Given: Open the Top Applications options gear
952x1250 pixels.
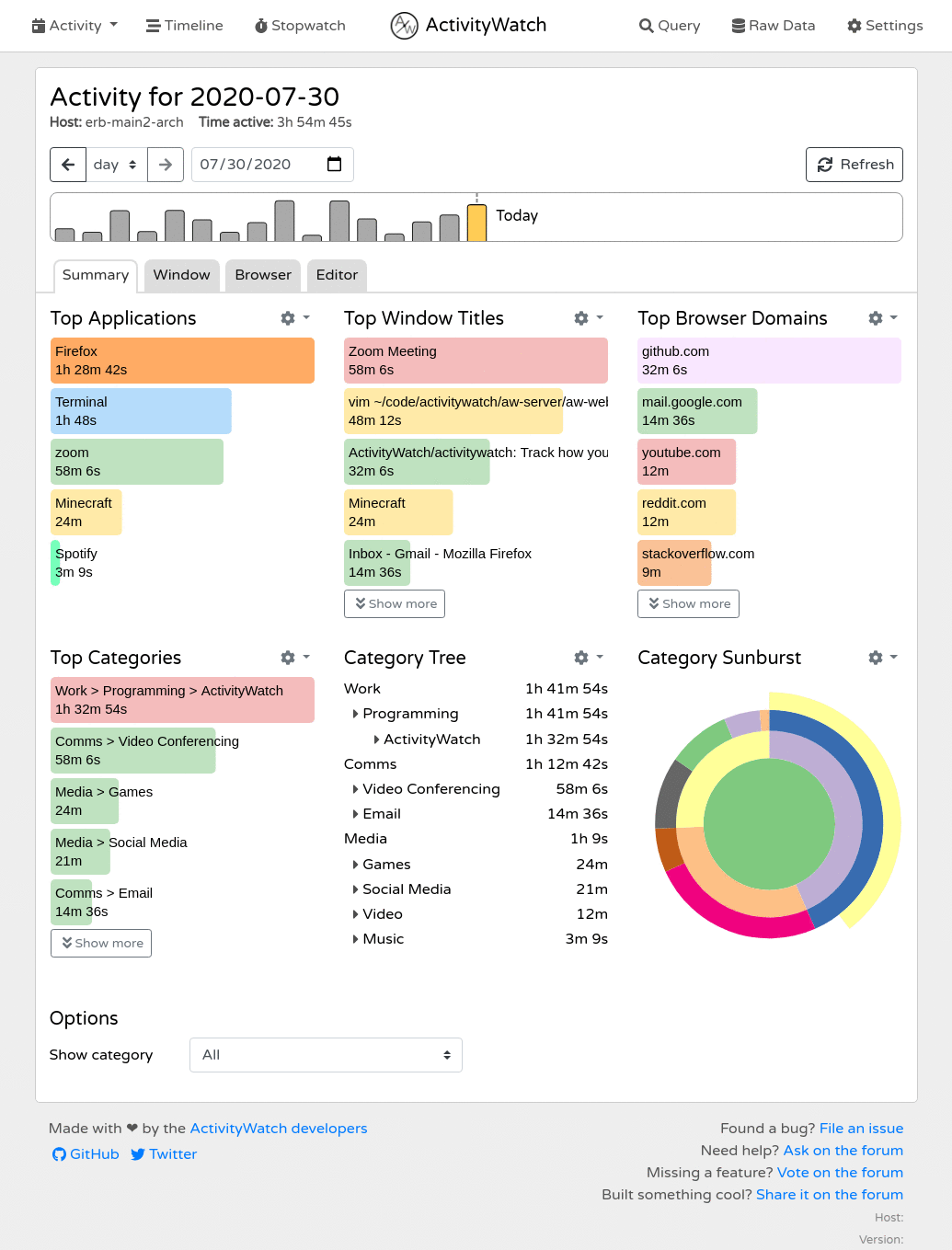Looking at the screenshot, I should click(x=288, y=317).
